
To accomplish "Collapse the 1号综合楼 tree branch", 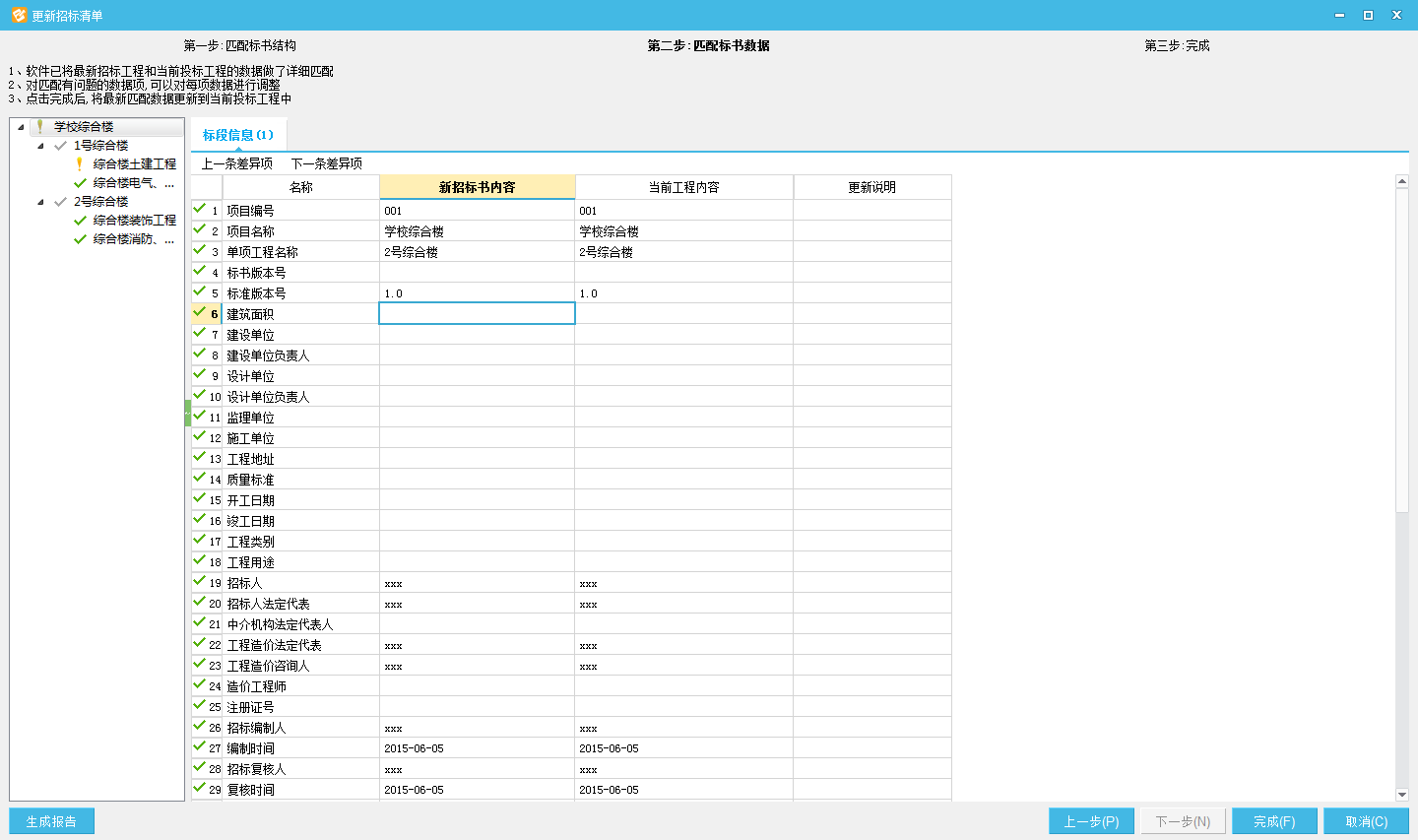I will (40, 146).
